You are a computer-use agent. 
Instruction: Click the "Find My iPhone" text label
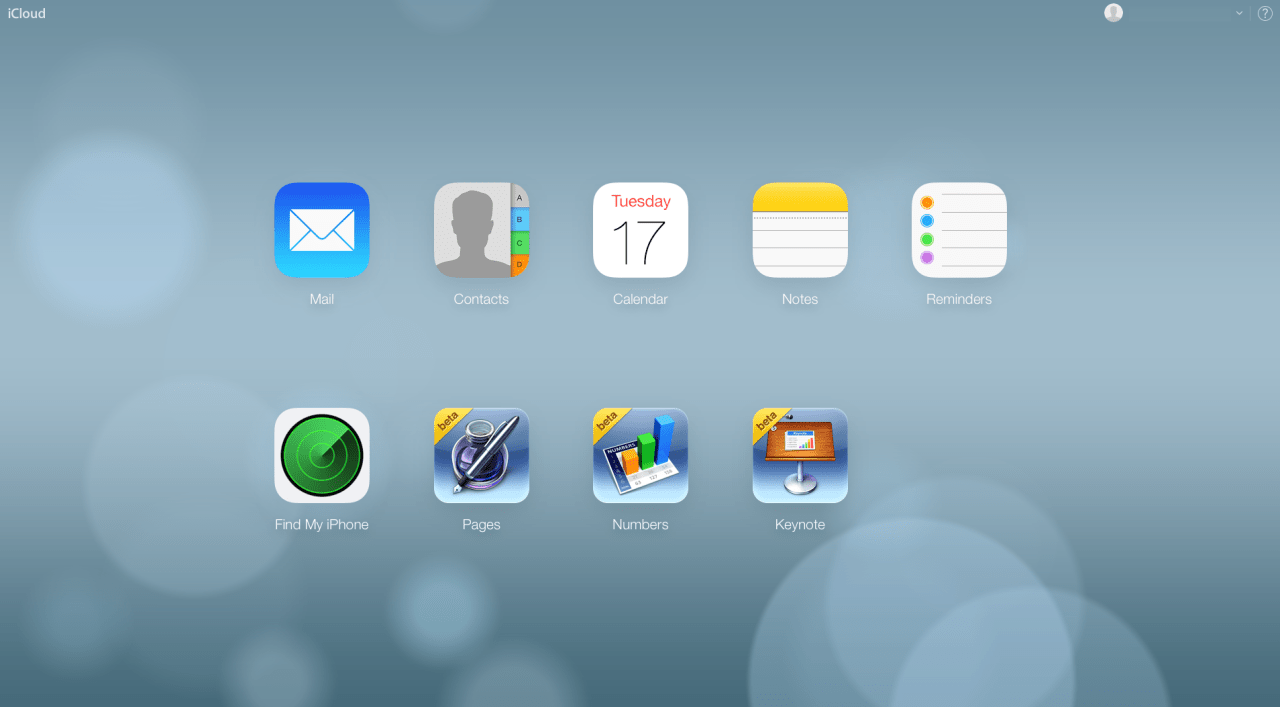pyautogui.click(x=321, y=524)
